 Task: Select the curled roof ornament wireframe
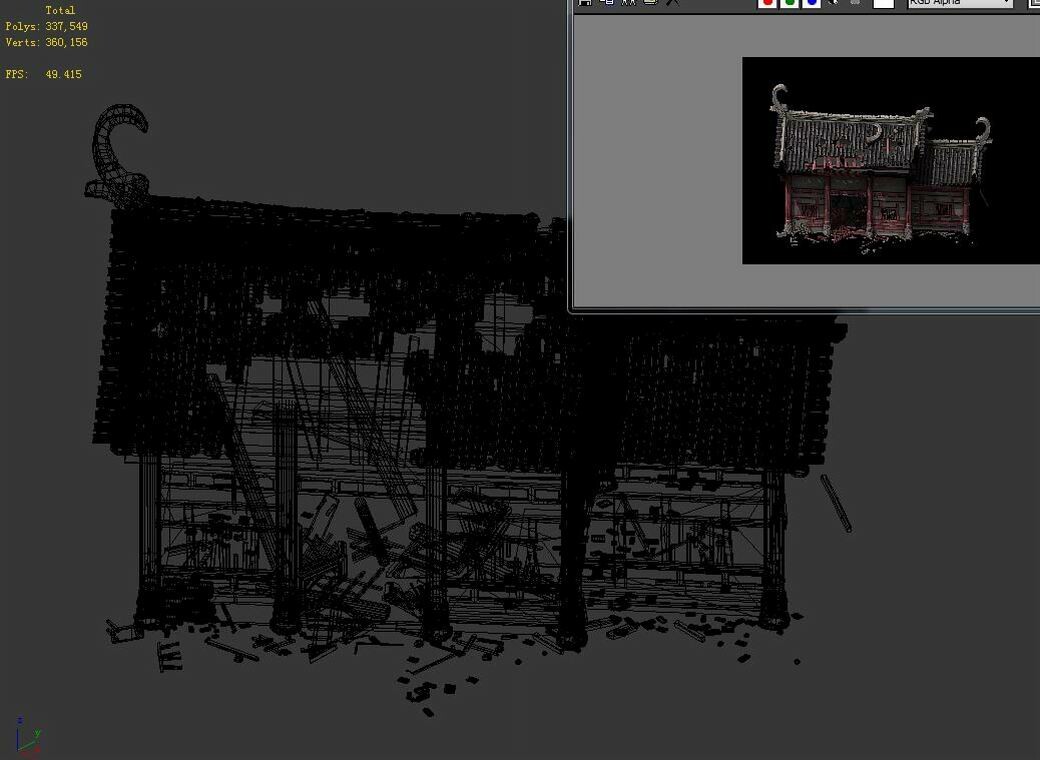click(117, 155)
